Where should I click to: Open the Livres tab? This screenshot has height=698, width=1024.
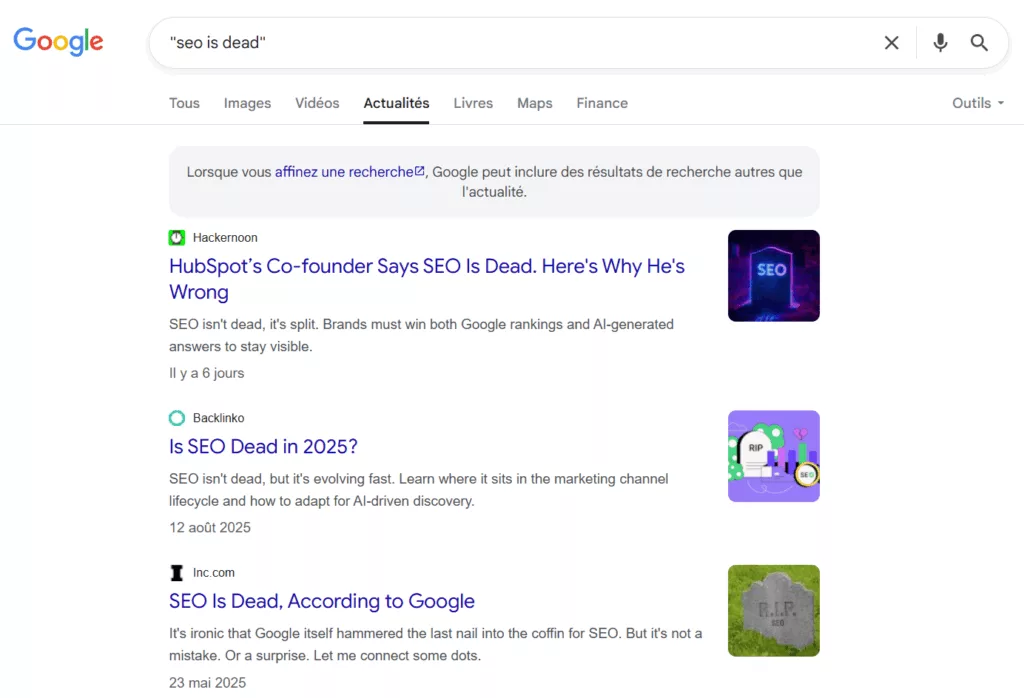click(x=473, y=102)
